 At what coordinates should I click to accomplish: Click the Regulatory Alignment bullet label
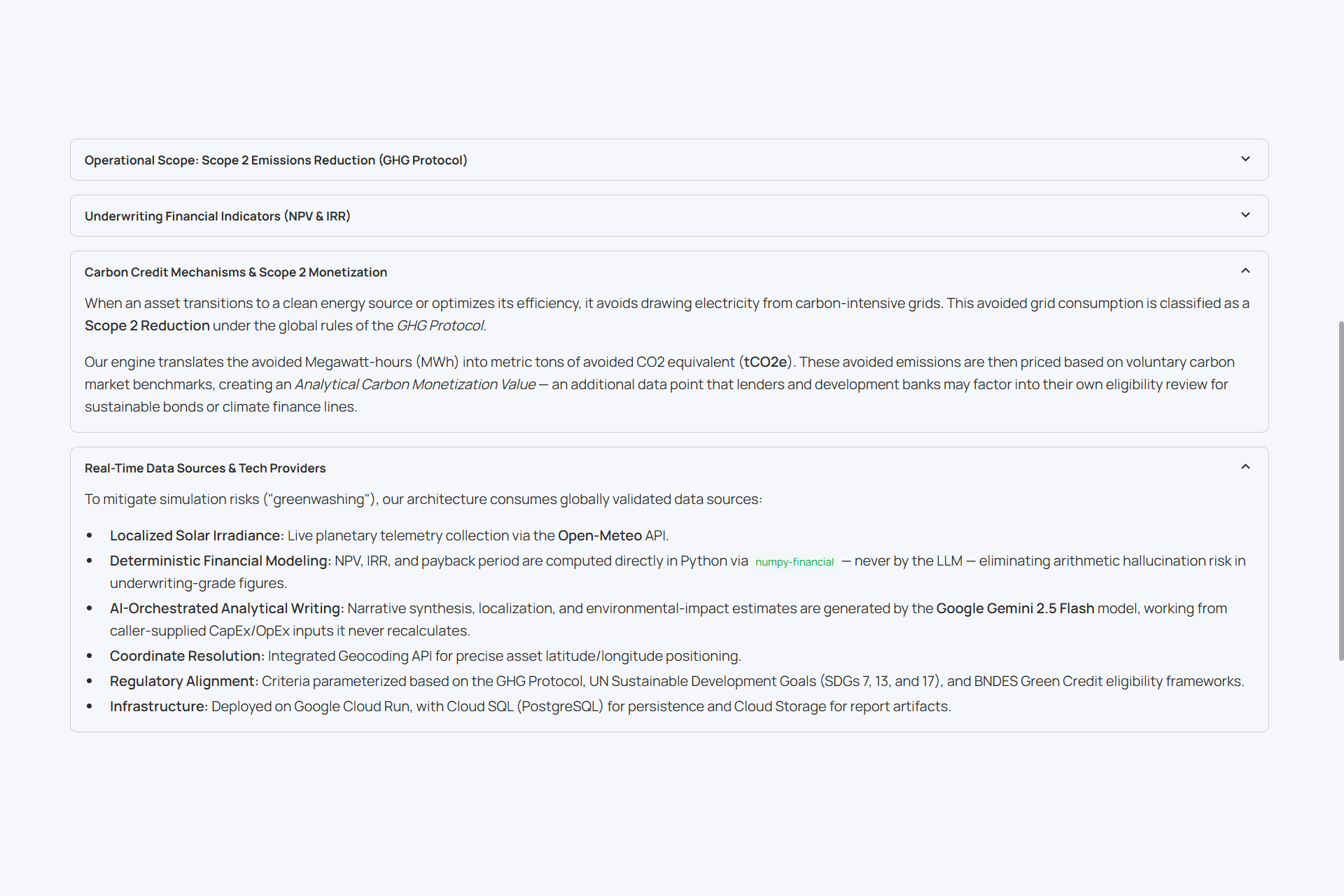(x=184, y=681)
